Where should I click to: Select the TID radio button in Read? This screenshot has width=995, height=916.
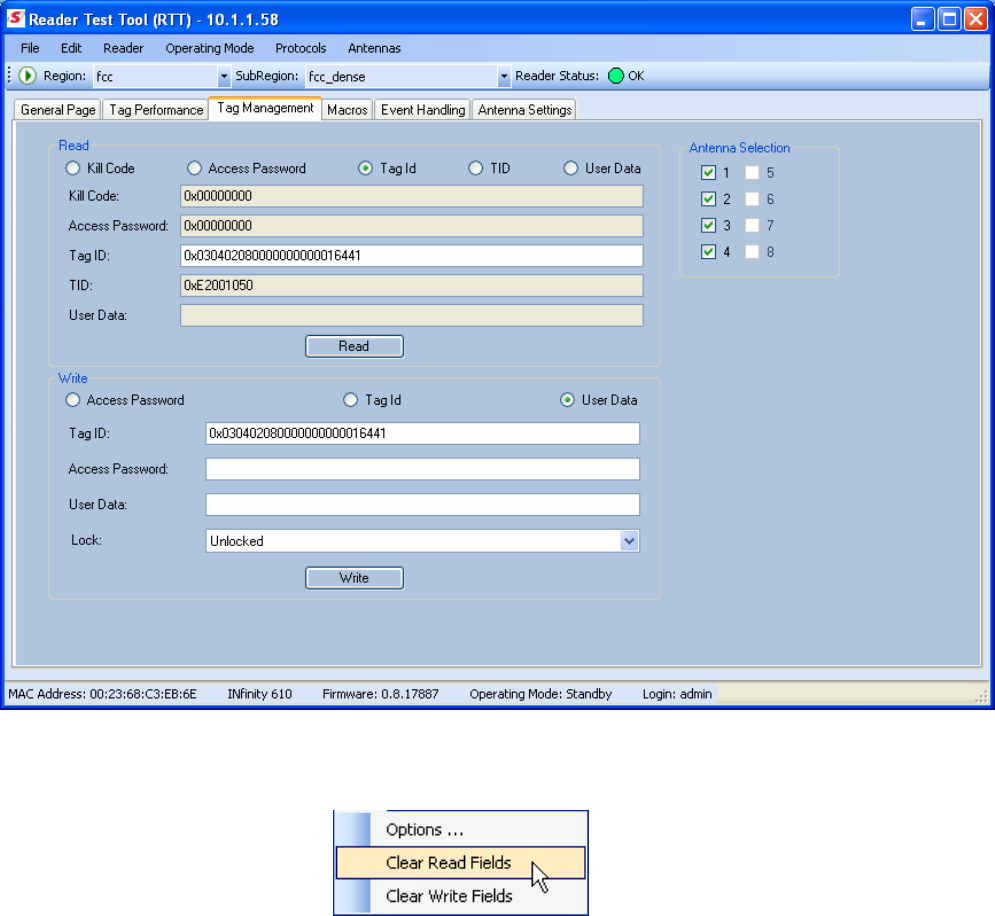coord(476,168)
